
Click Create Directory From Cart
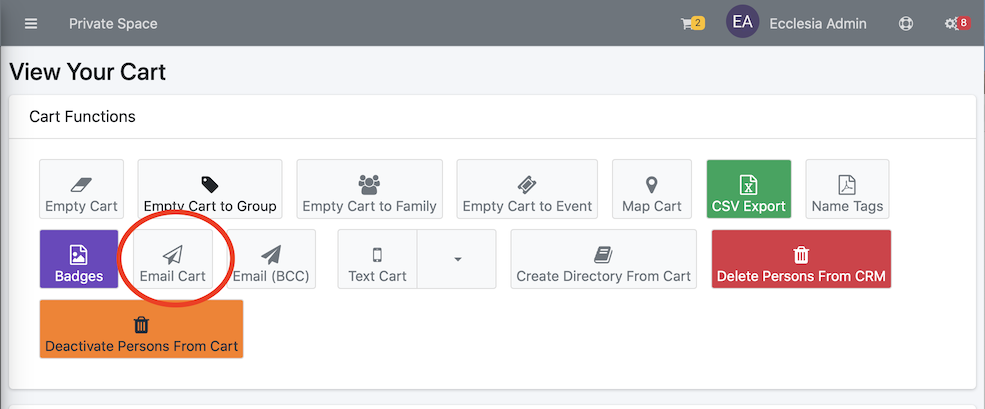coord(604,259)
